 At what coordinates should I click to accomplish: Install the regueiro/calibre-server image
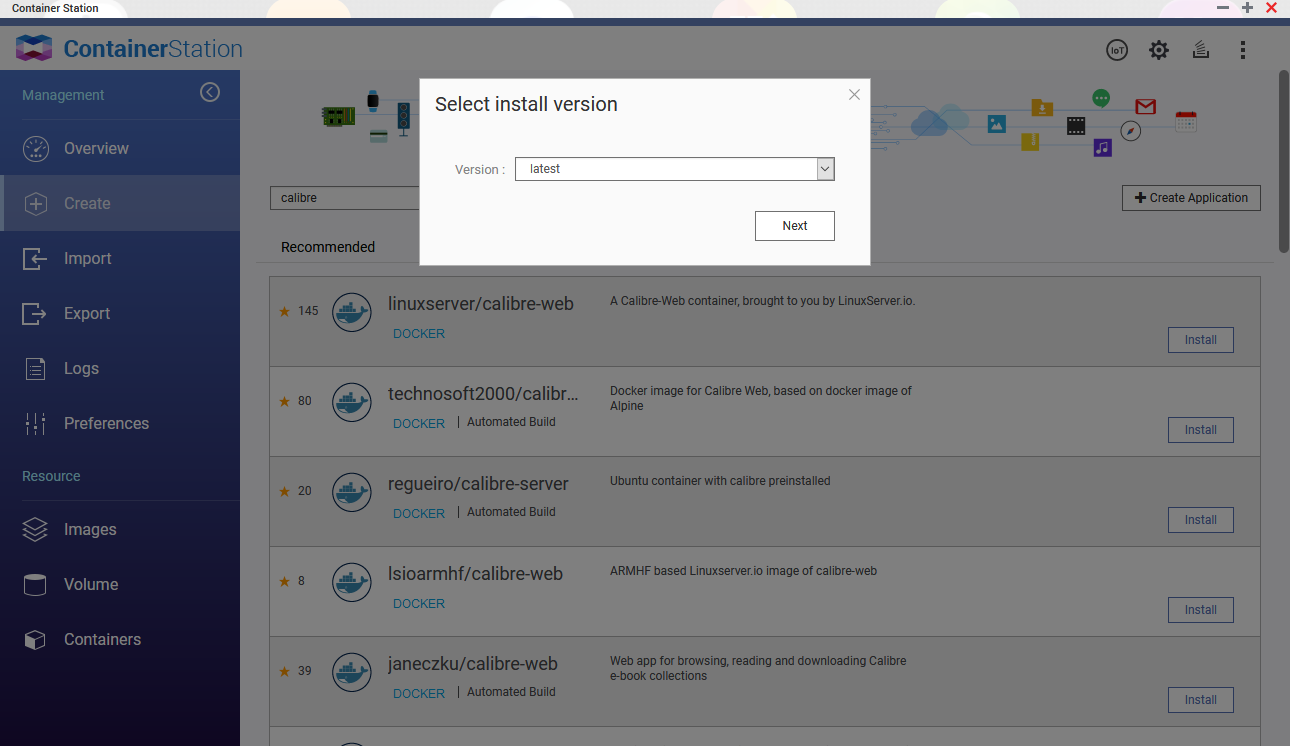[1200, 520]
